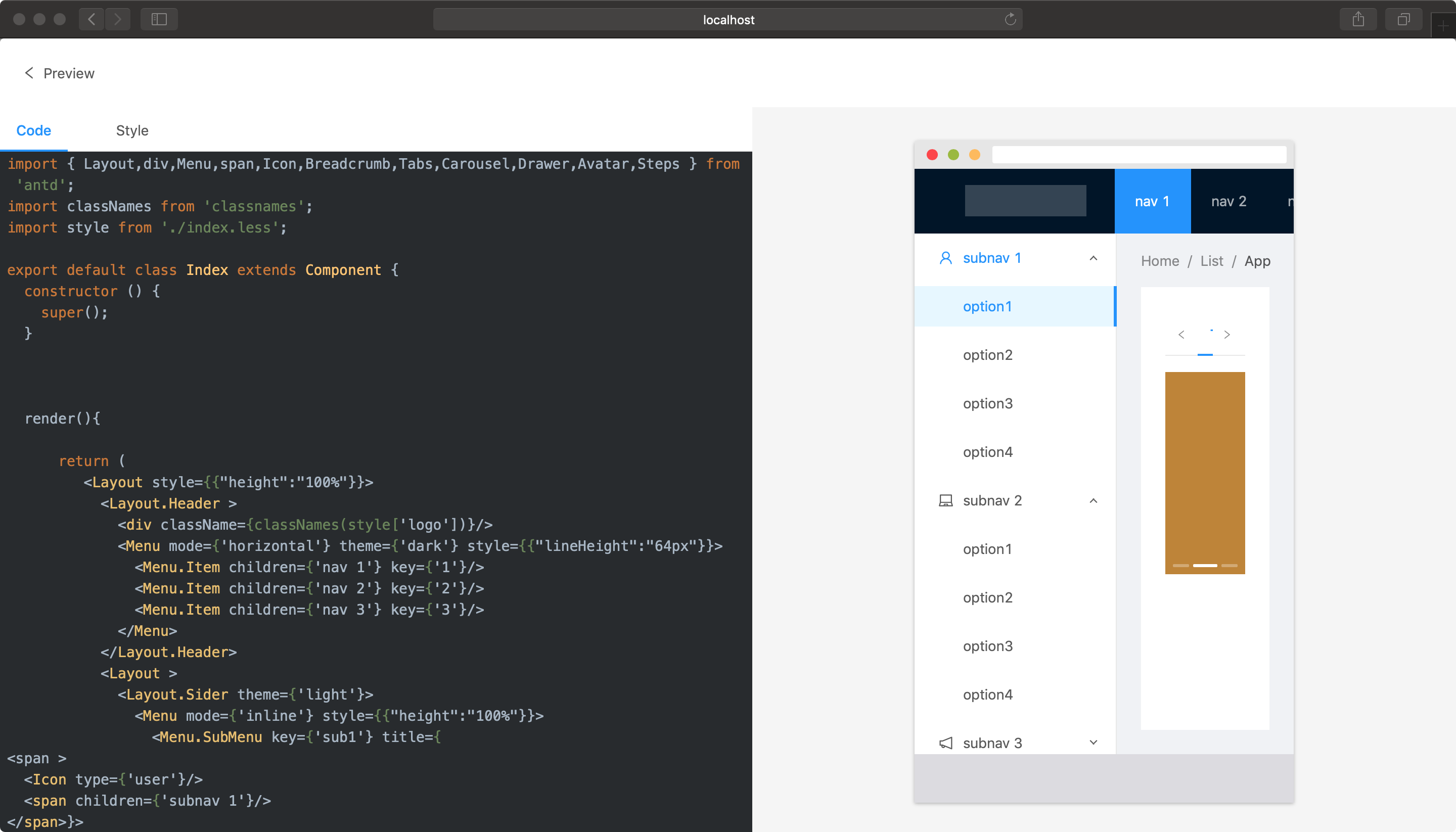Click the tabs next arrow in preview
This screenshot has height=832, width=1456.
[x=1227, y=335]
